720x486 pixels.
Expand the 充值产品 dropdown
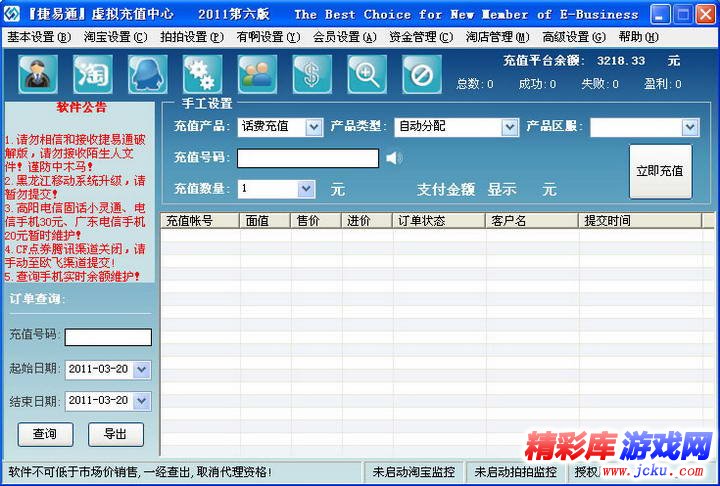[x=313, y=127]
